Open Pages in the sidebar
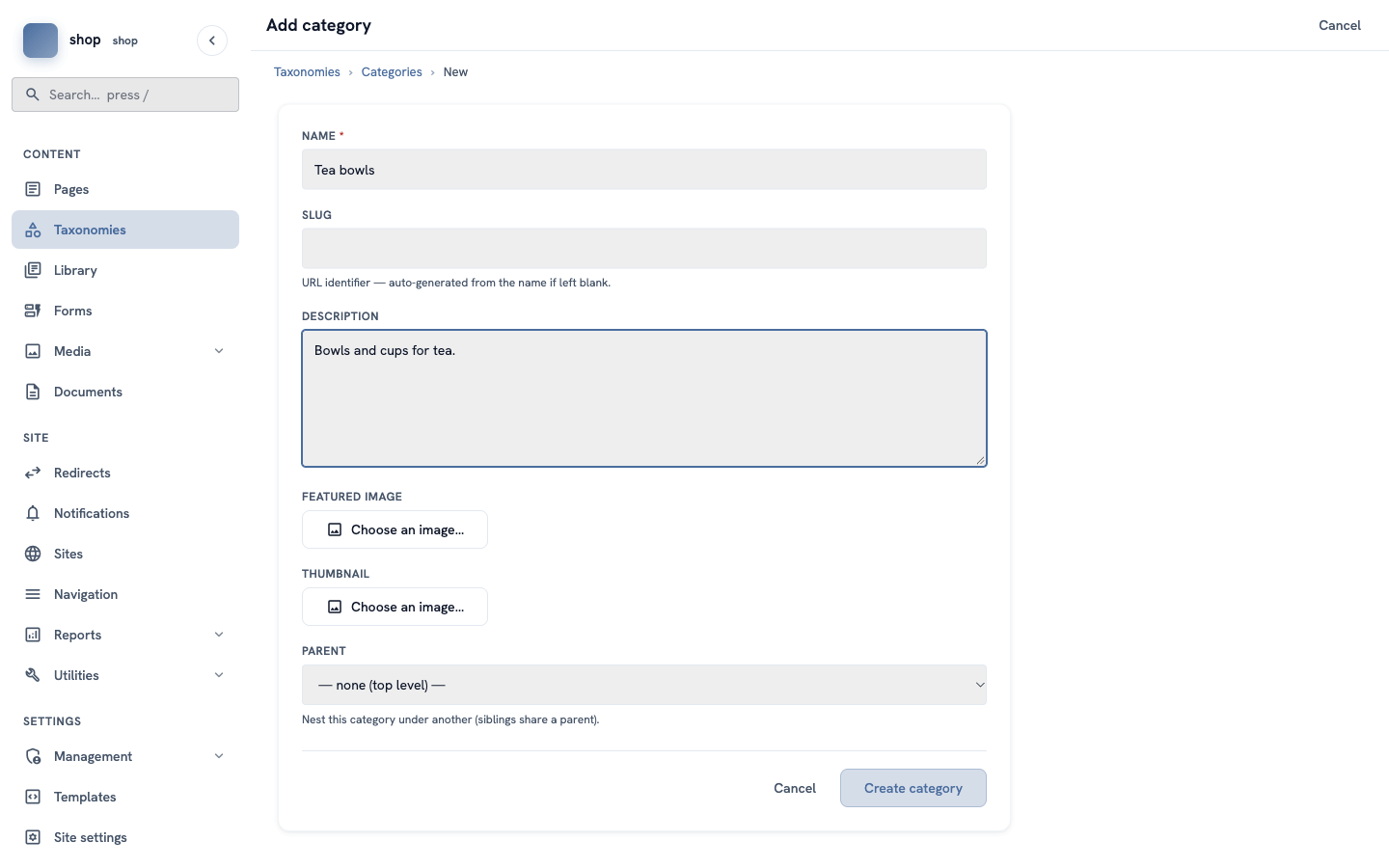The image size is (1389, 868). pos(125,189)
